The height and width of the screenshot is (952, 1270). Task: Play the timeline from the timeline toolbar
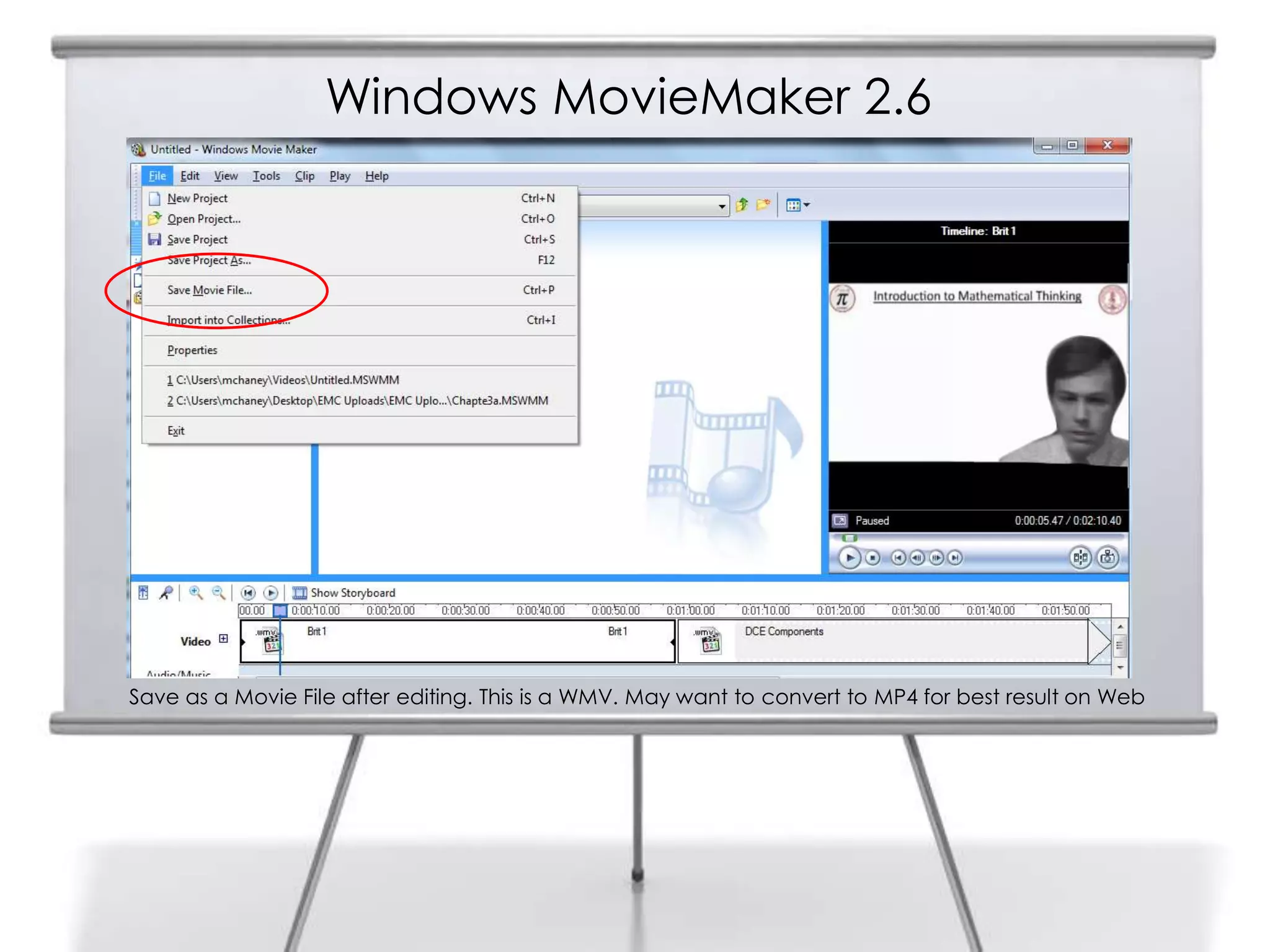tap(270, 593)
